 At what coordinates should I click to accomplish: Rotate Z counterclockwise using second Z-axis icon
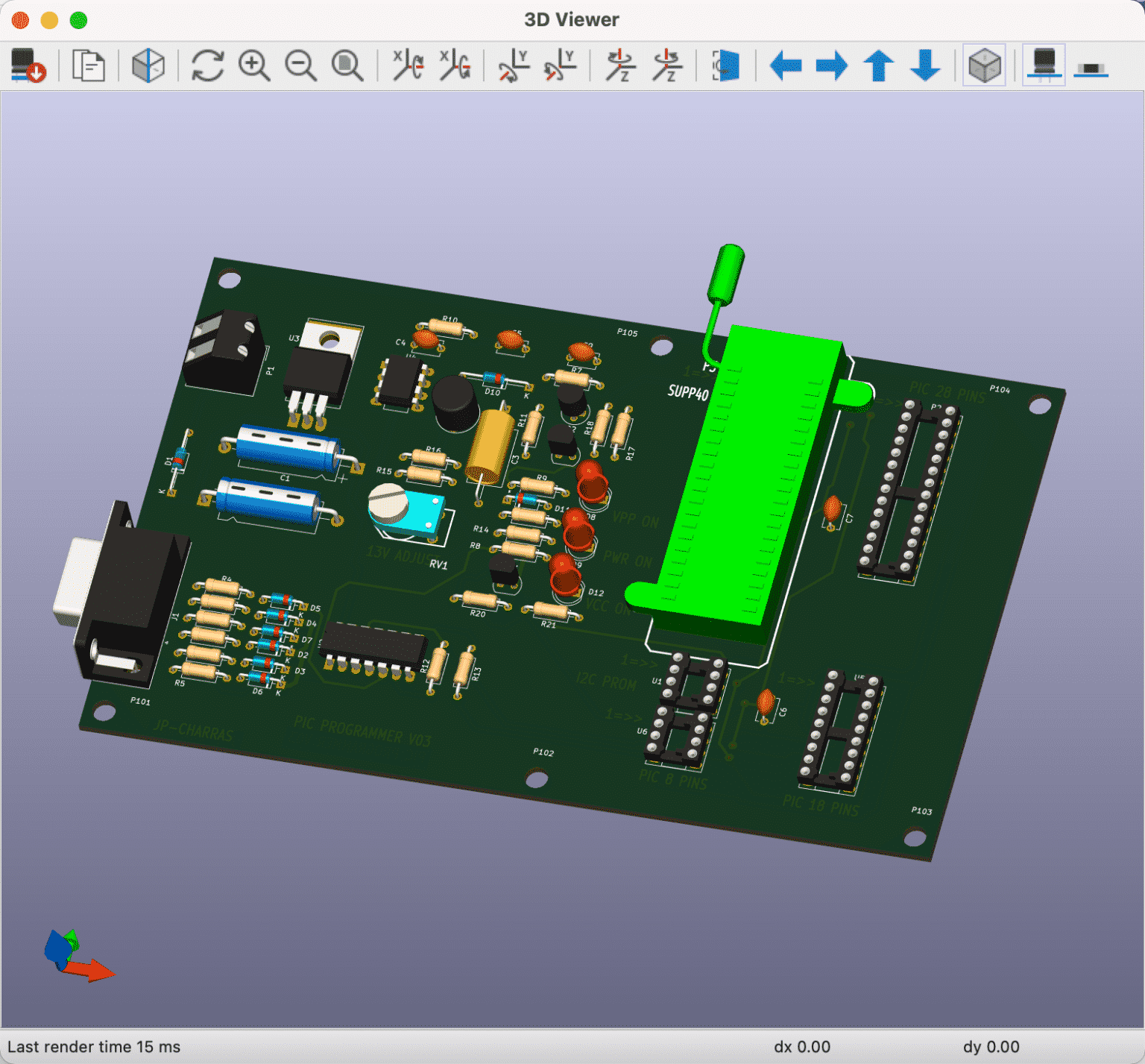(666, 66)
